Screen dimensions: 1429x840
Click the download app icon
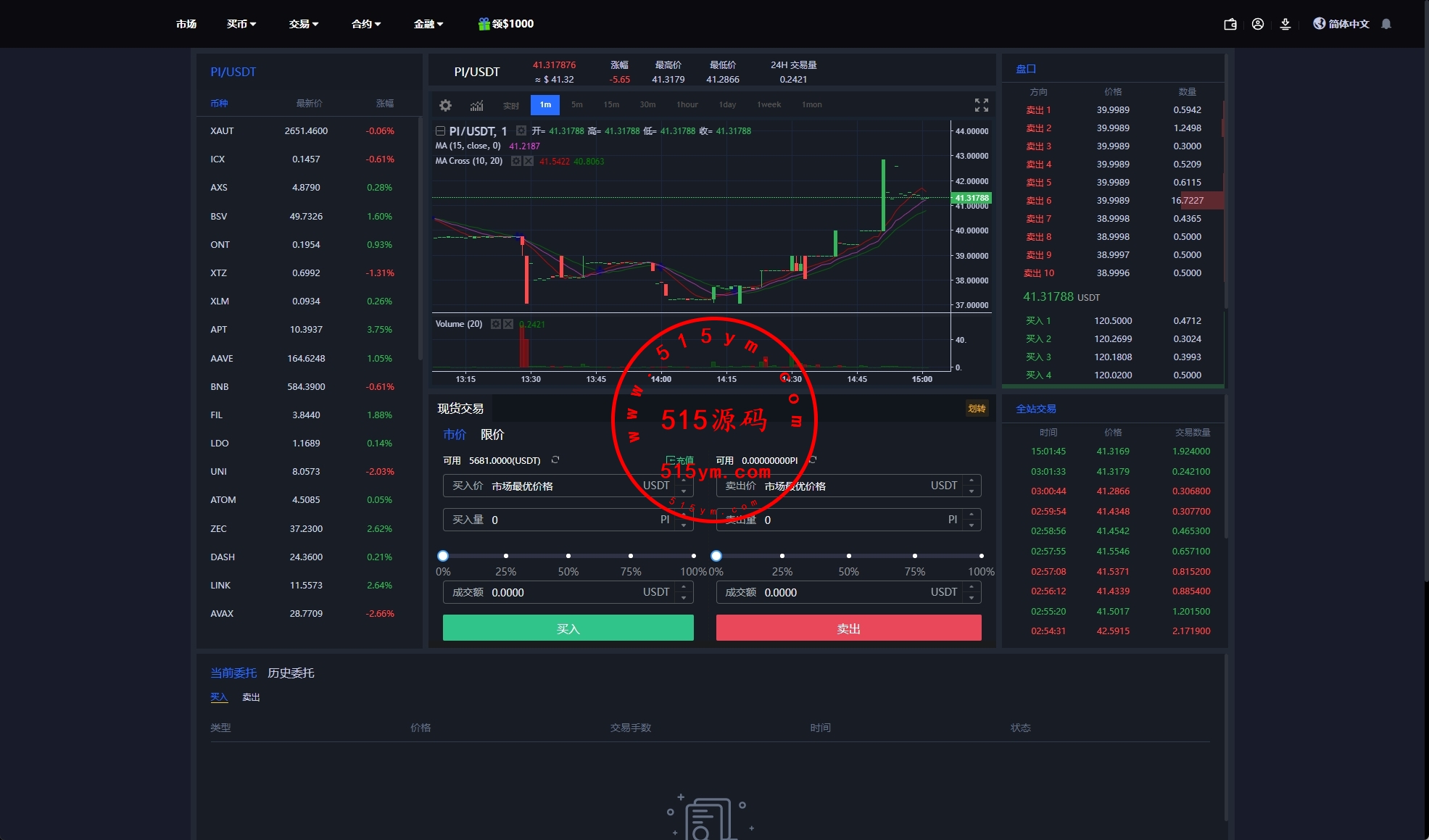[x=1285, y=24]
